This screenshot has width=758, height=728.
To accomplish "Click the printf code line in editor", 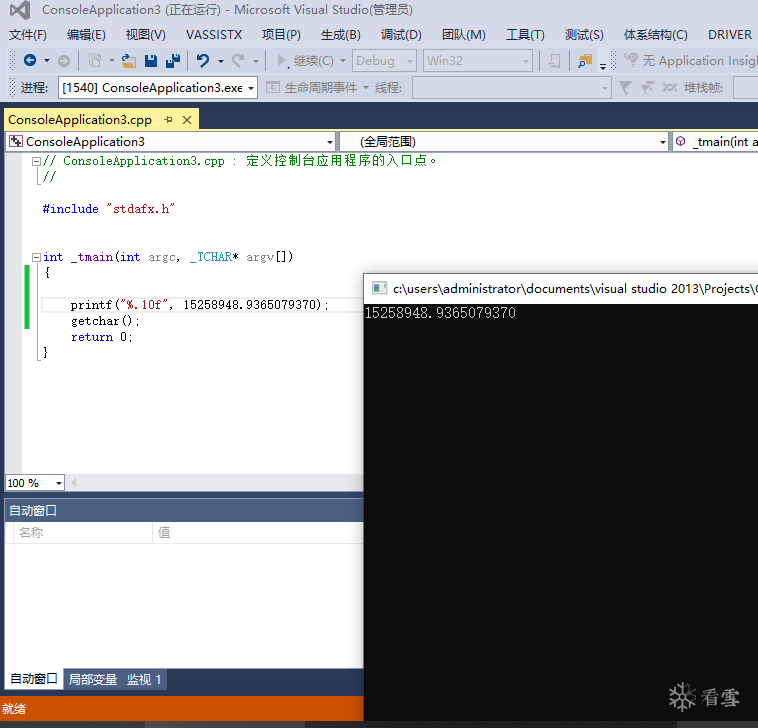I will 200,305.
